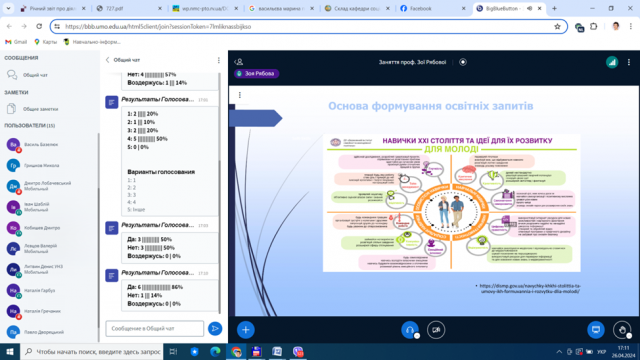This screenshot has height=360, width=640.
Task: Raise hand using the hand icon
Action: 622,330
